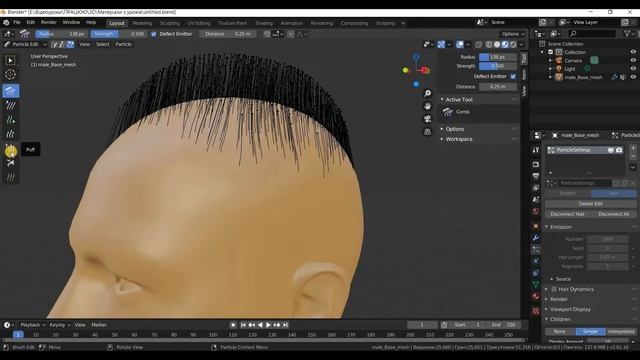This screenshot has height=360, width=640.
Task: Open the Render menu
Action: pos(49,22)
